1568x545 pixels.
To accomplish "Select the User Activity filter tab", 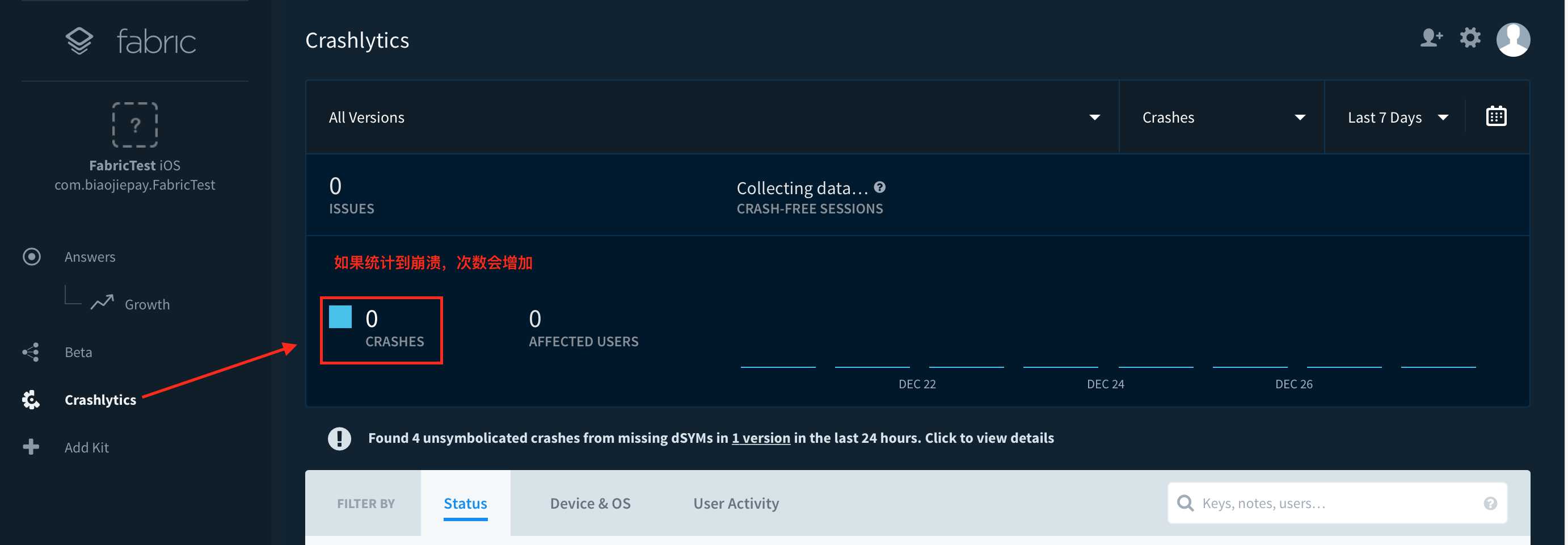I will [x=735, y=503].
